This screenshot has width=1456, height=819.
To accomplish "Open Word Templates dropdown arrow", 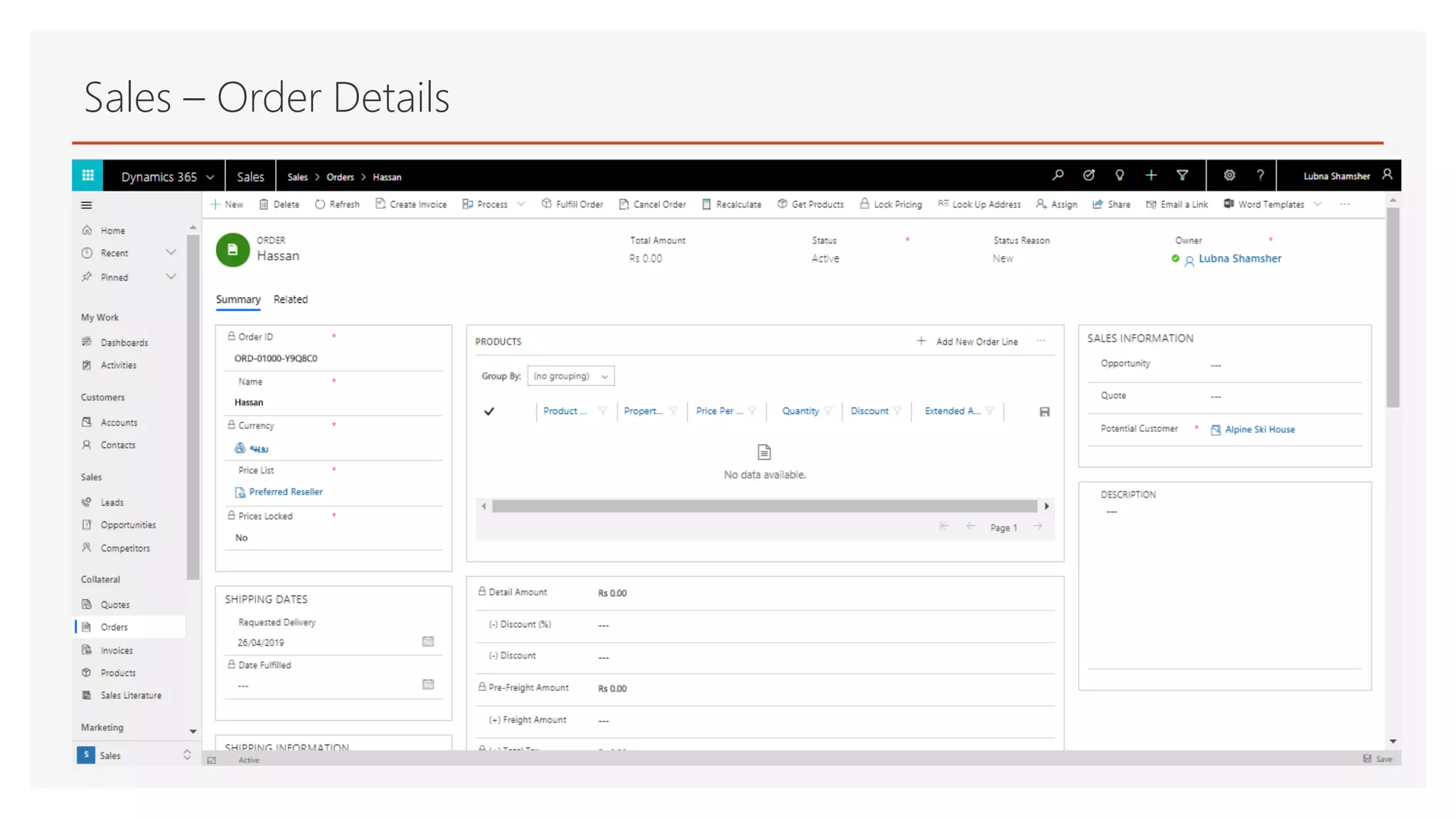I will pyautogui.click(x=1317, y=204).
